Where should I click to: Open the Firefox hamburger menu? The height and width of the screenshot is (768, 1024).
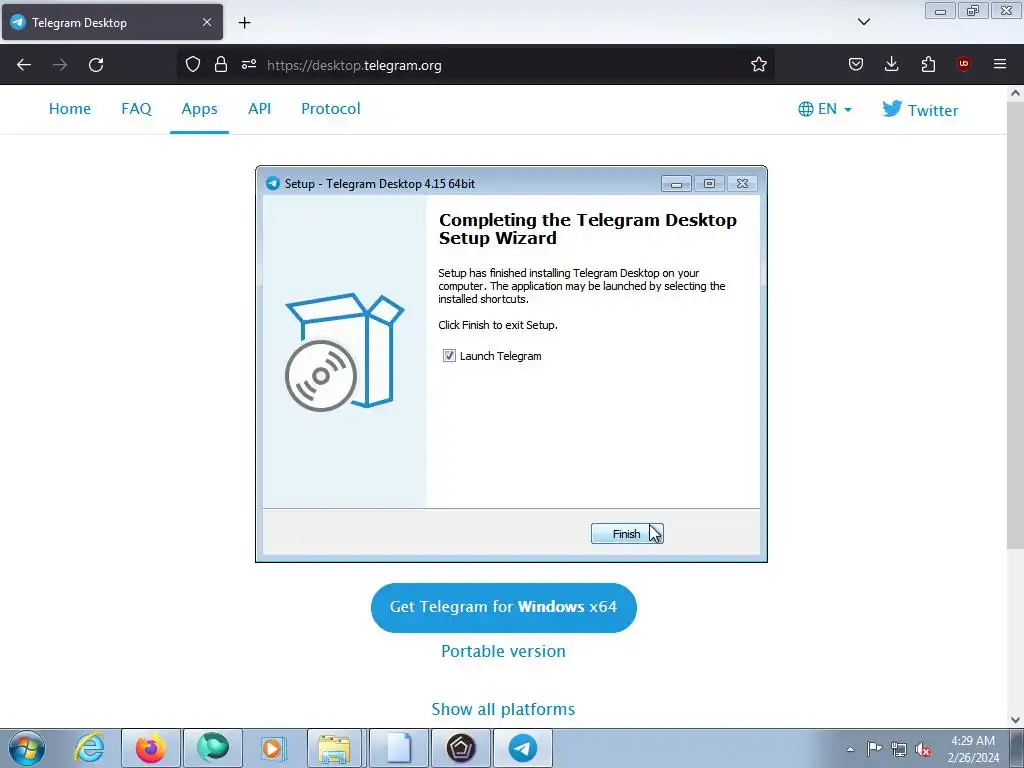[x=1000, y=64]
